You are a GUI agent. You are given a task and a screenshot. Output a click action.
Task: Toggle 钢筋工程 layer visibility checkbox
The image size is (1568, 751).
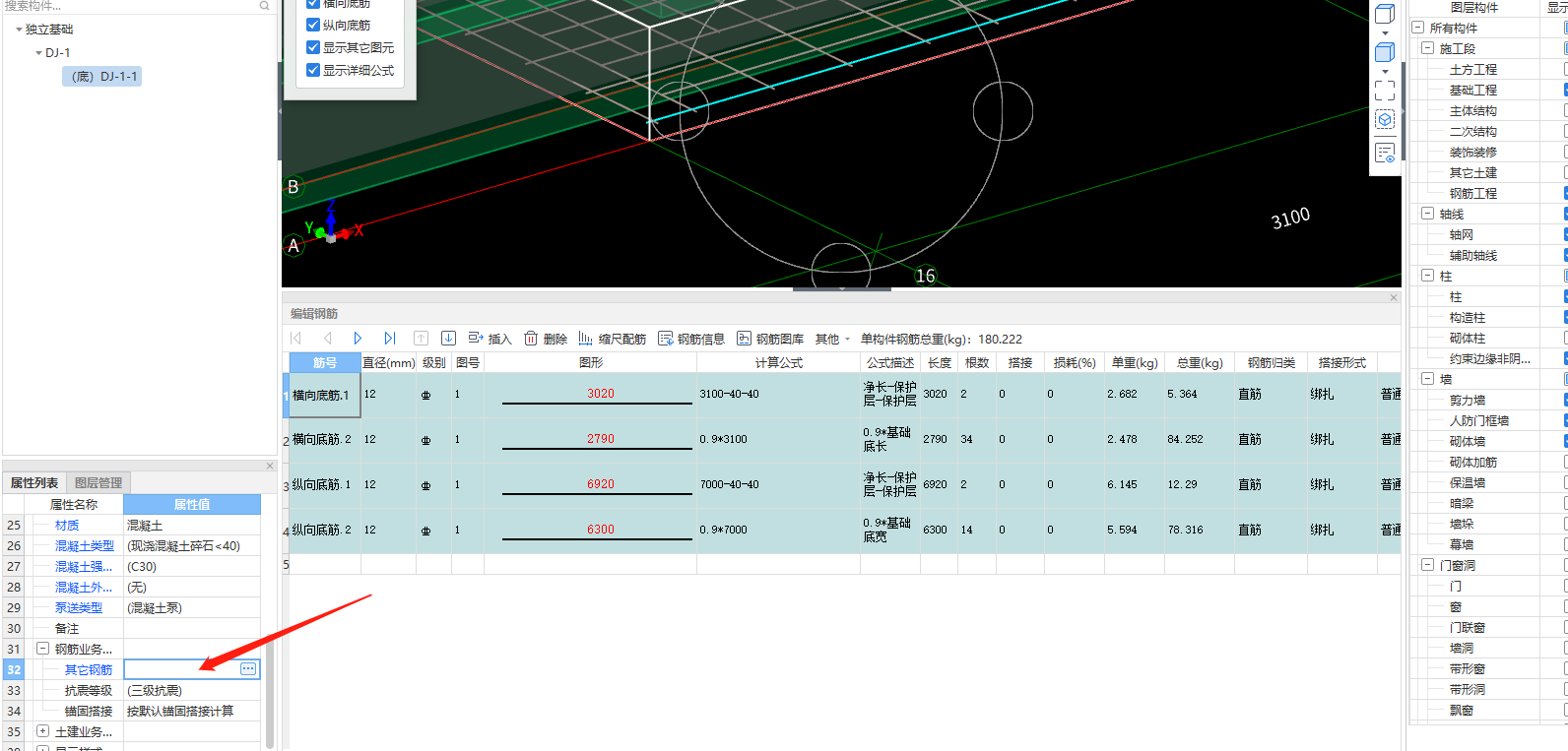pos(1565,193)
